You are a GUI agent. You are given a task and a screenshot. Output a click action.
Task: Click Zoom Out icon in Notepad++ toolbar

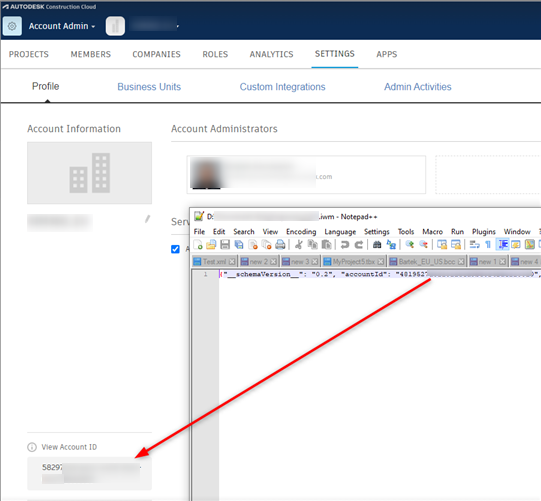tap(423, 245)
